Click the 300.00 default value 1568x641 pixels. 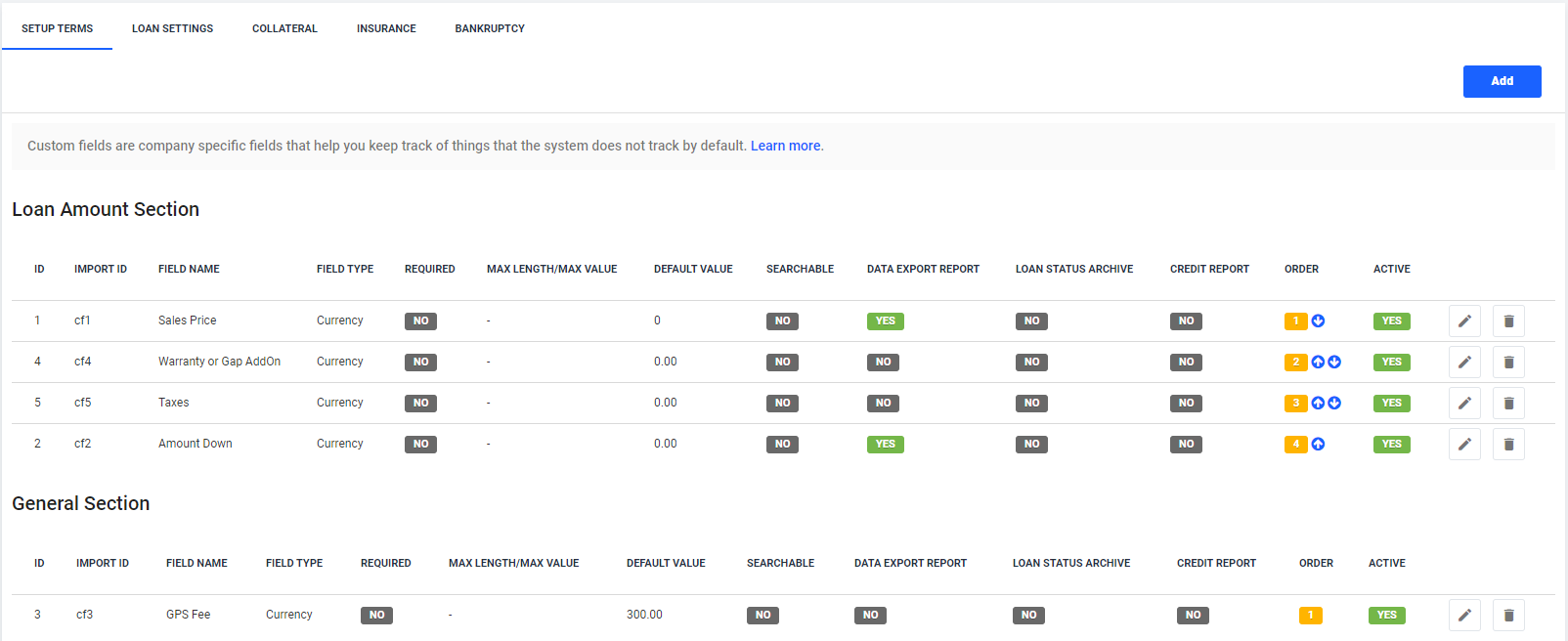[x=644, y=615]
